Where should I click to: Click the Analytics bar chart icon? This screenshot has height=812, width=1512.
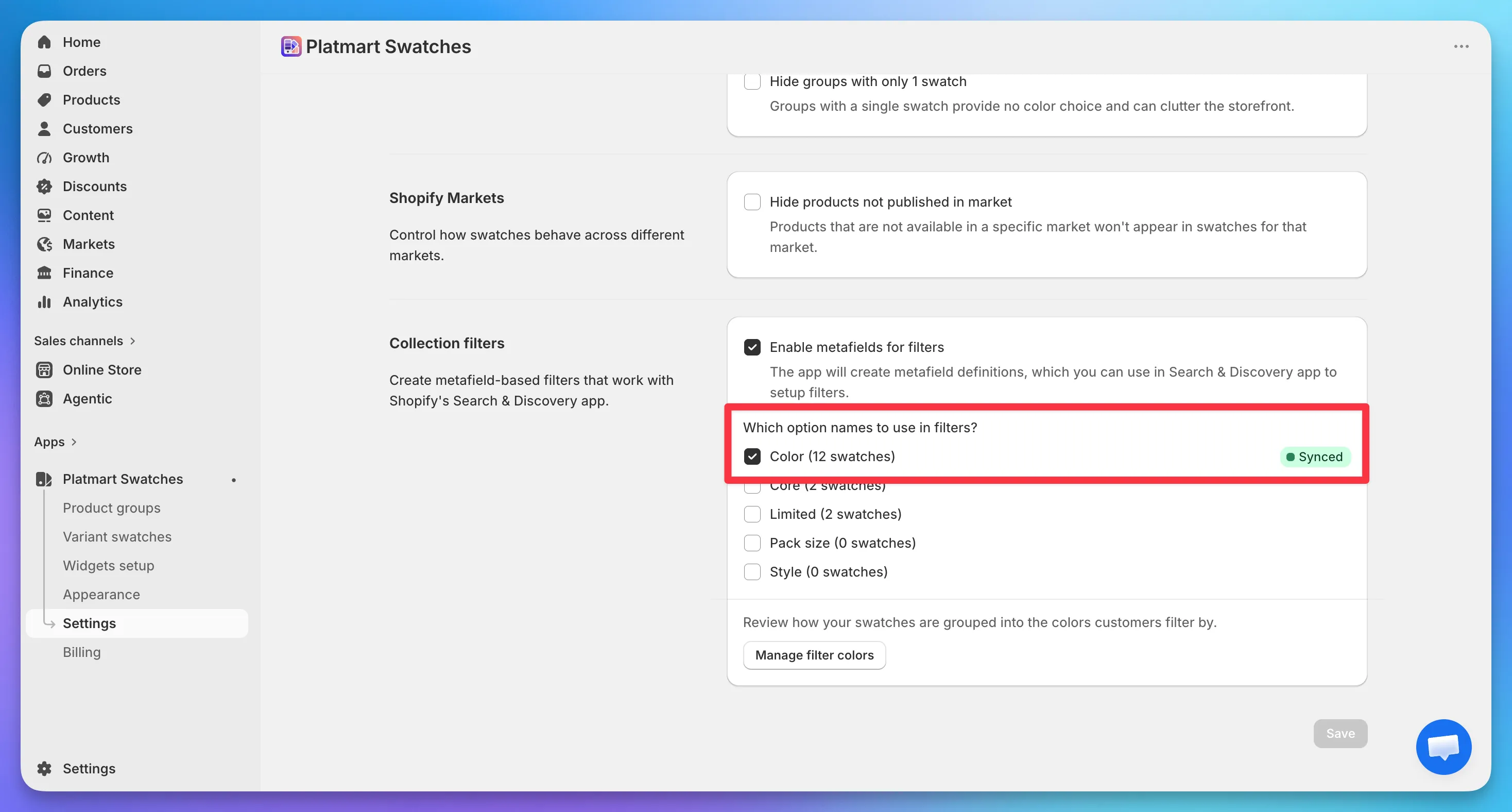44,301
